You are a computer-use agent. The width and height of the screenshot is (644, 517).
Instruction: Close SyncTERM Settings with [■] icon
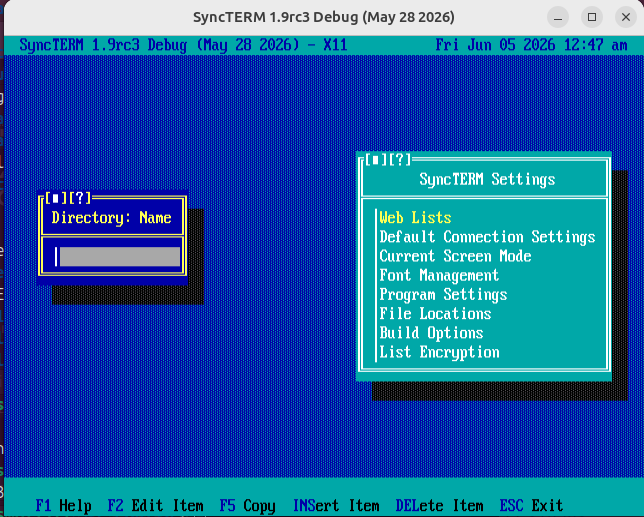(x=376, y=160)
